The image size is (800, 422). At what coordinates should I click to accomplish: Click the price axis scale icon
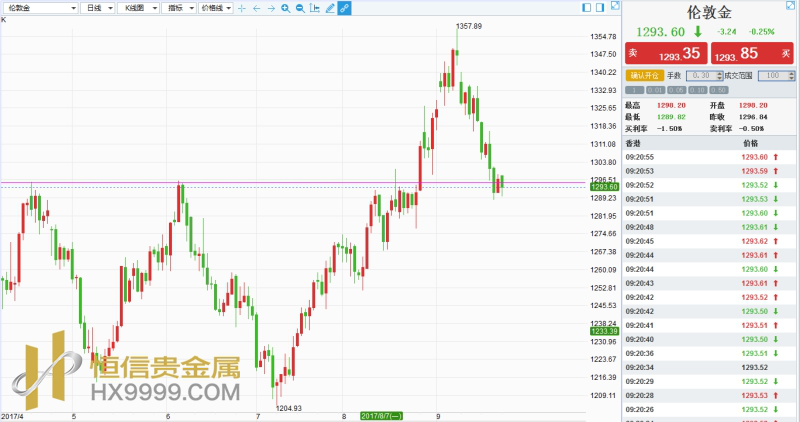click(315, 8)
